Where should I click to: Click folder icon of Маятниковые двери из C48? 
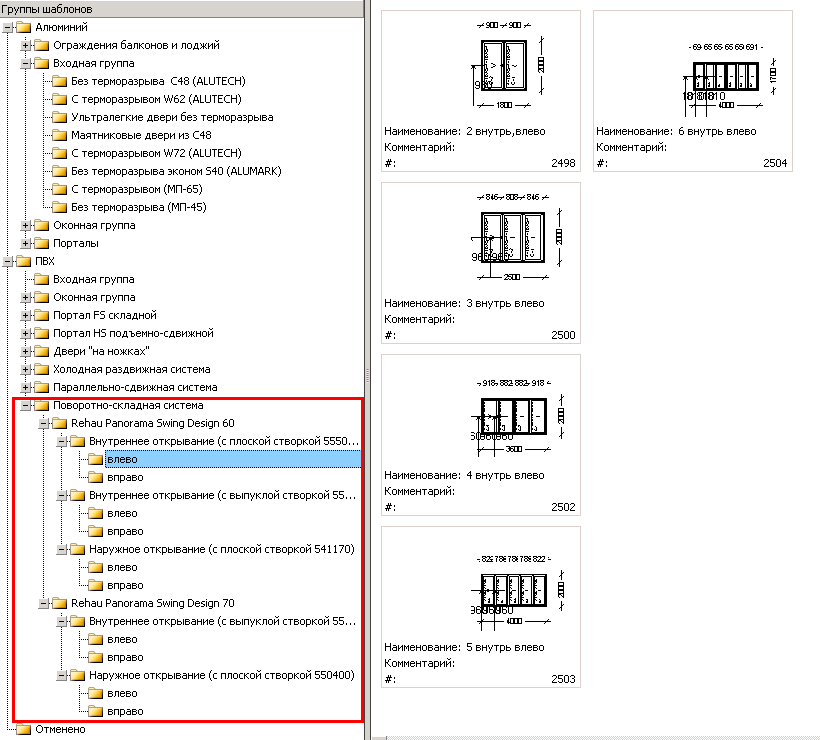pos(60,135)
